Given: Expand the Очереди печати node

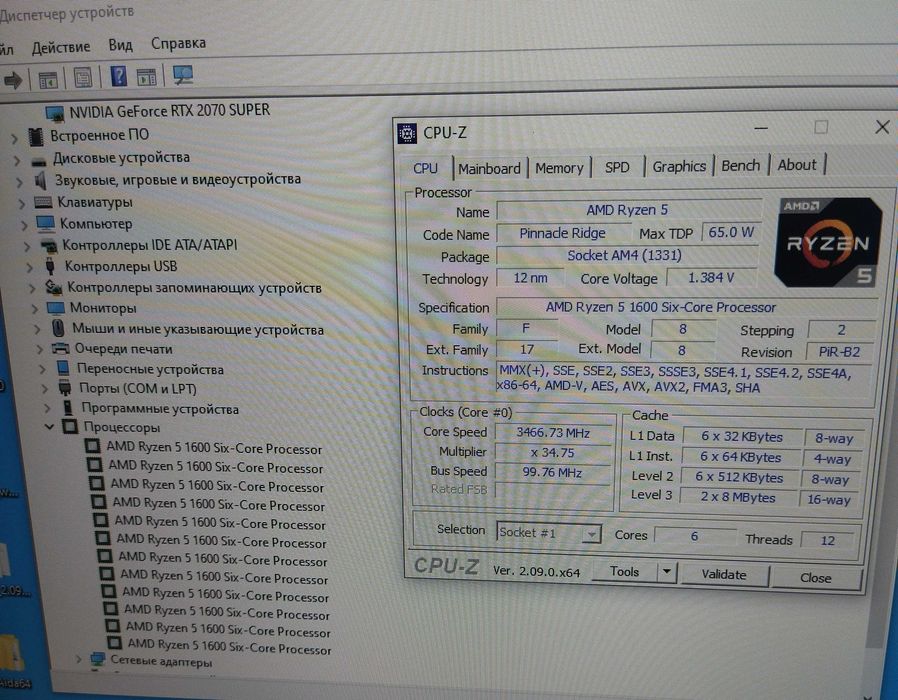Looking at the screenshot, I should pyautogui.click(x=40, y=349).
